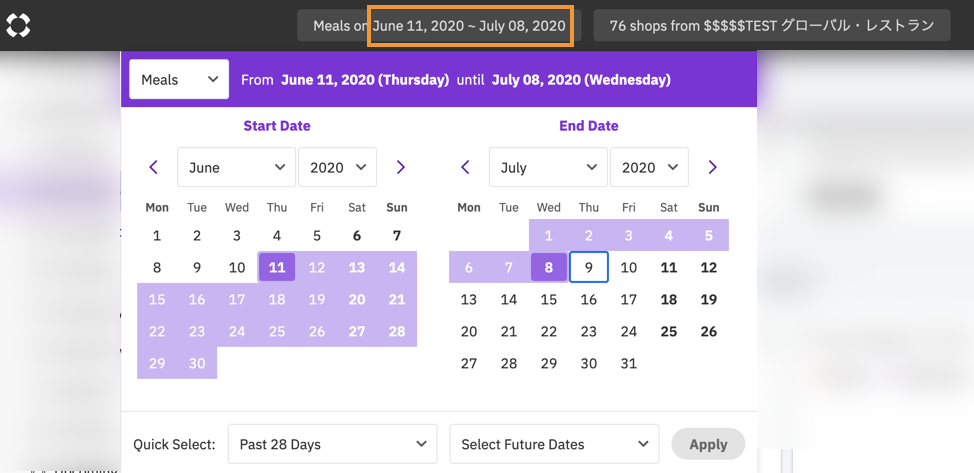Go to next month in End Date calendar
The width and height of the screenshot is (974, 473).
(x=712, y=167)
